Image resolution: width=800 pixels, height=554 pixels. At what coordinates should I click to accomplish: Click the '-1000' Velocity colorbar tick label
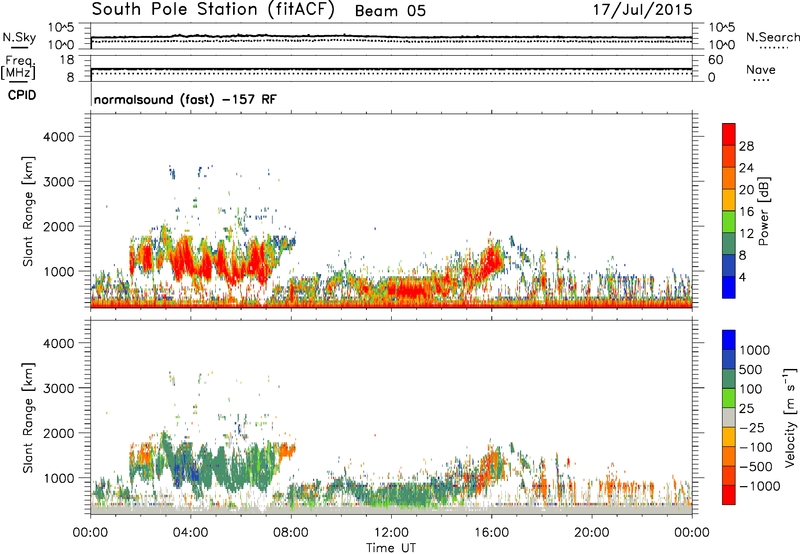pos(760,486)
